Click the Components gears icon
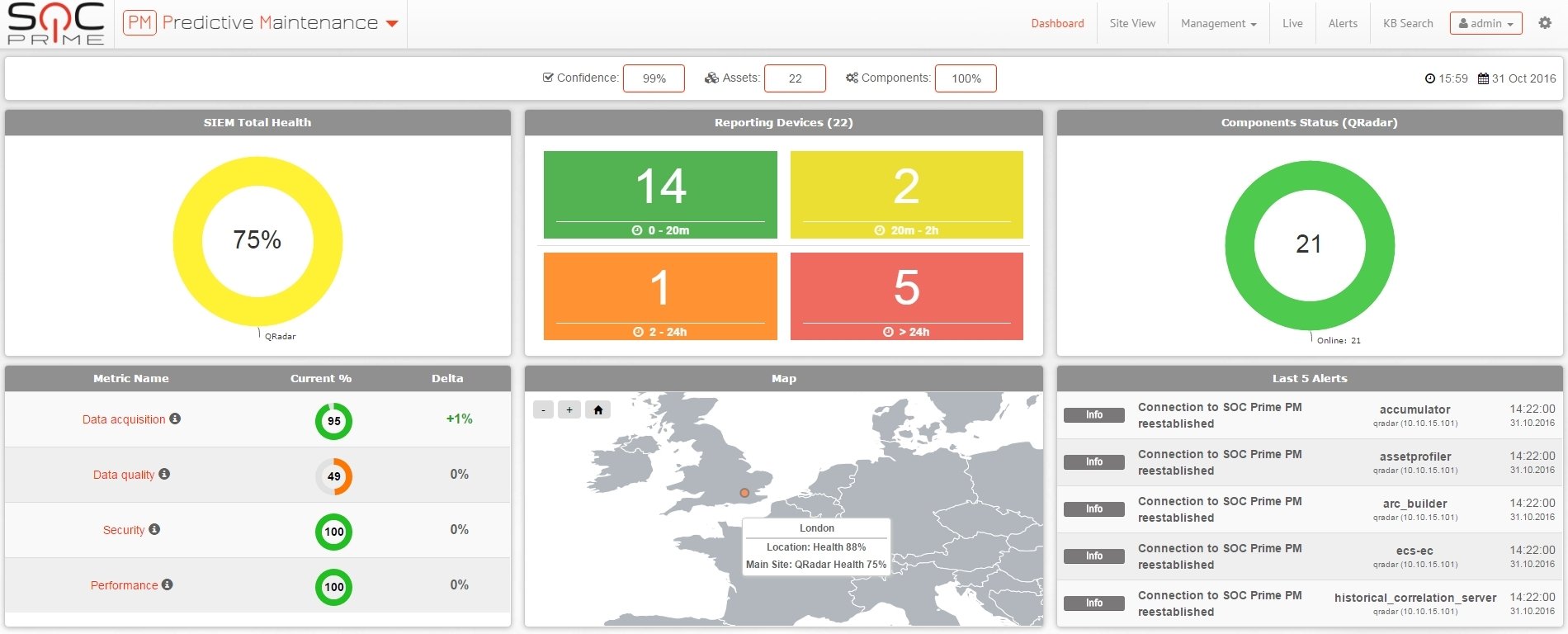Viewport: 1568px width, 634px height. tap(852, 78)
